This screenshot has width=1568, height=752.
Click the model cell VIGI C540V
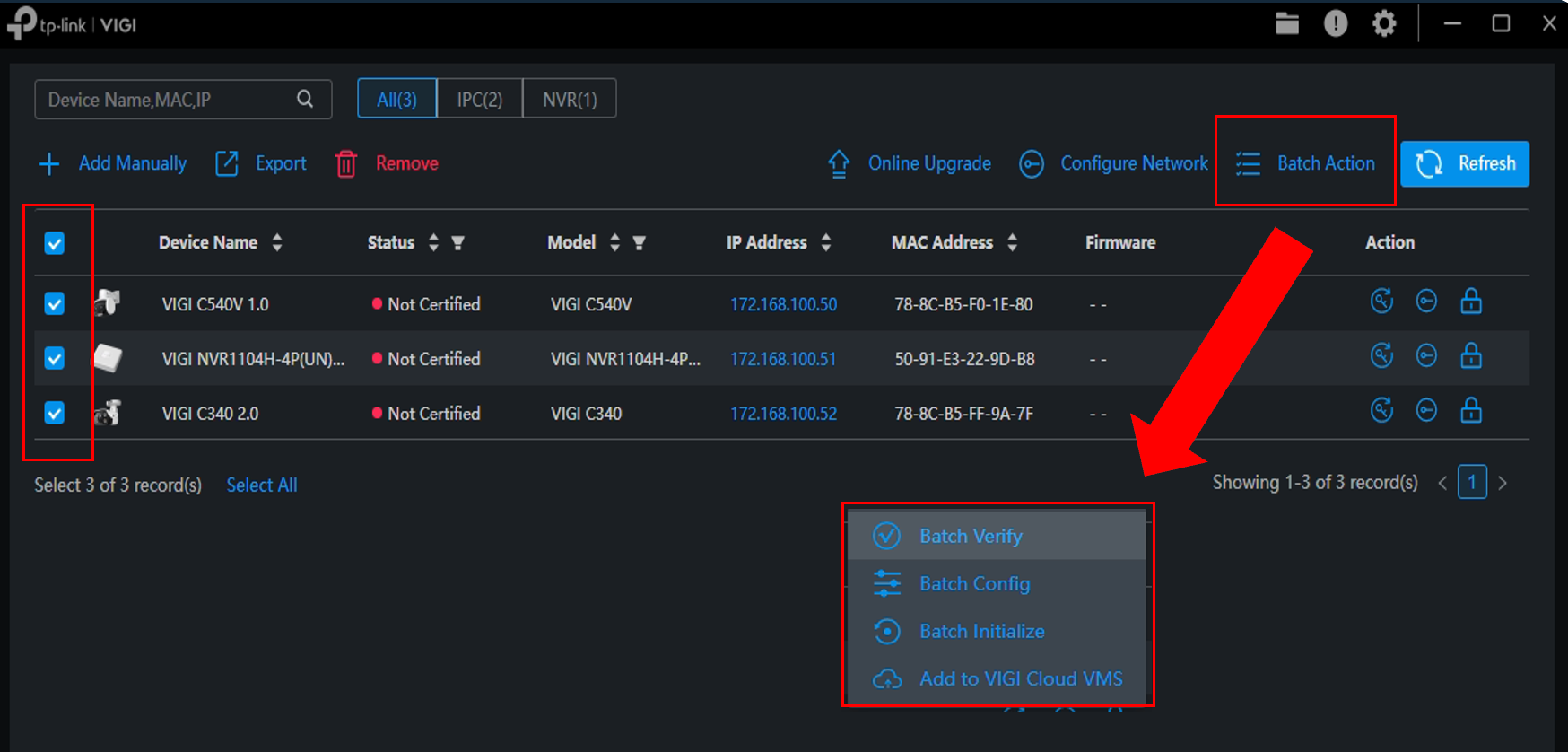[591, 304]
